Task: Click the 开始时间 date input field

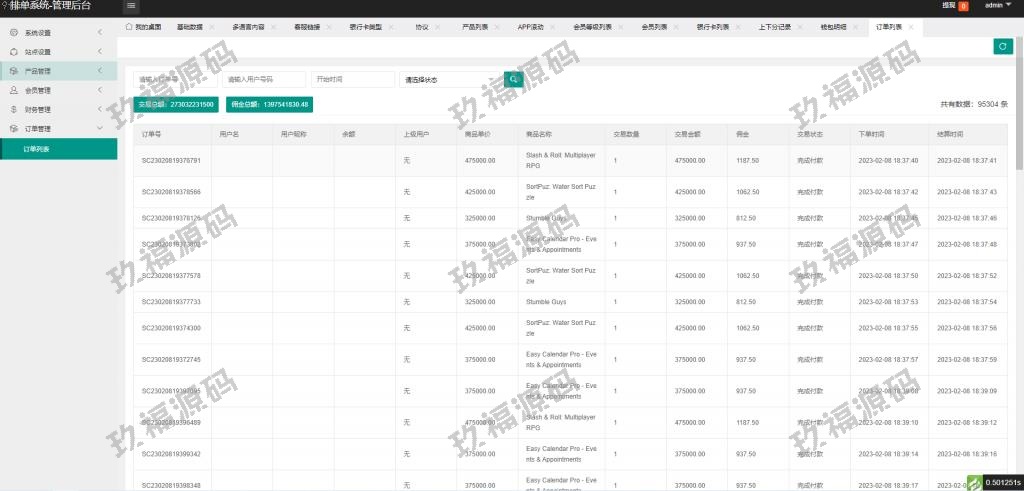Action: tap(352, 79)
